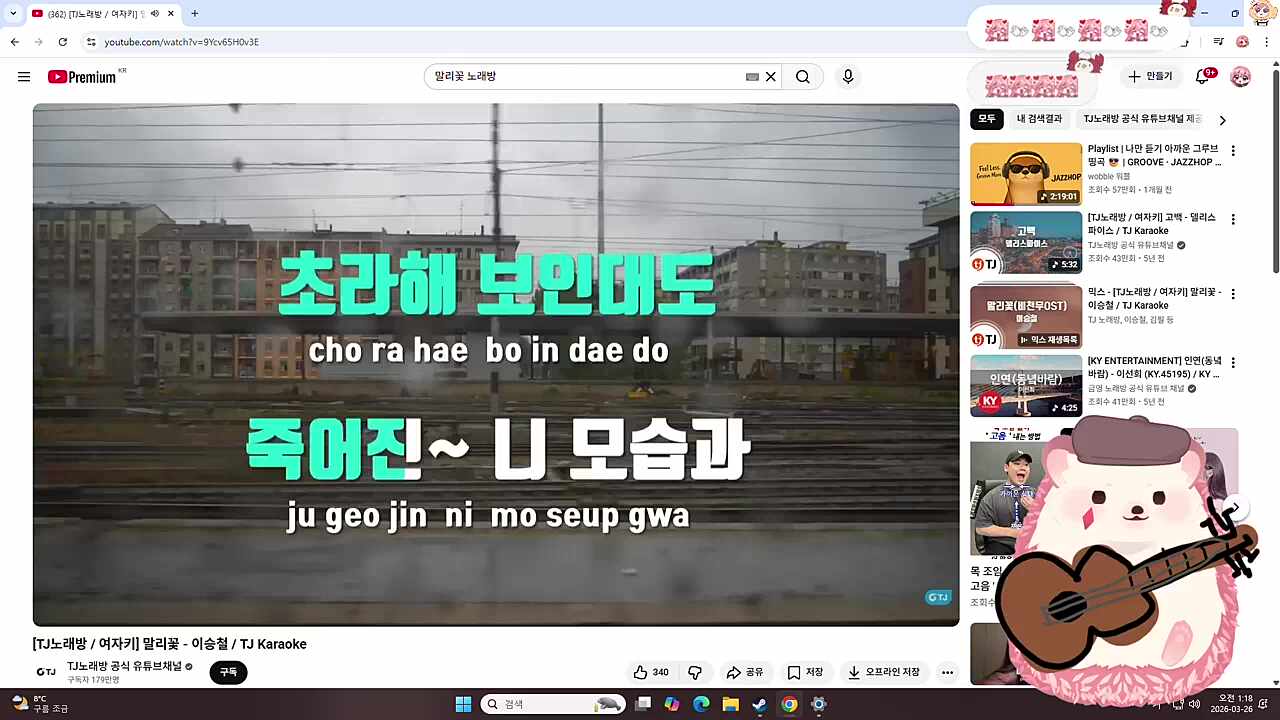Click the video player to pause karaoke

496,365
